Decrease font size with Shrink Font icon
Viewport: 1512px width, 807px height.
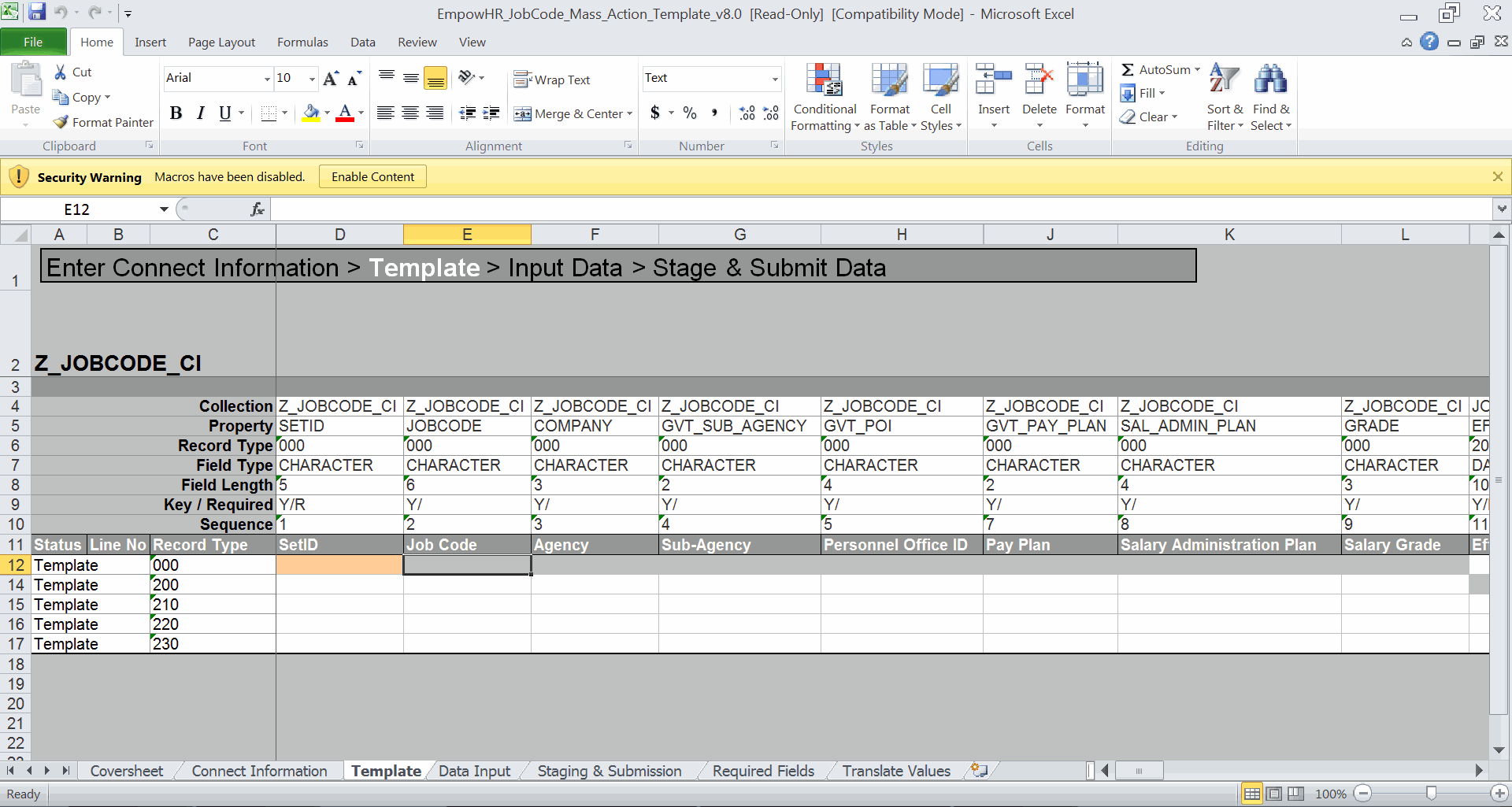click(x=354, y=78)
